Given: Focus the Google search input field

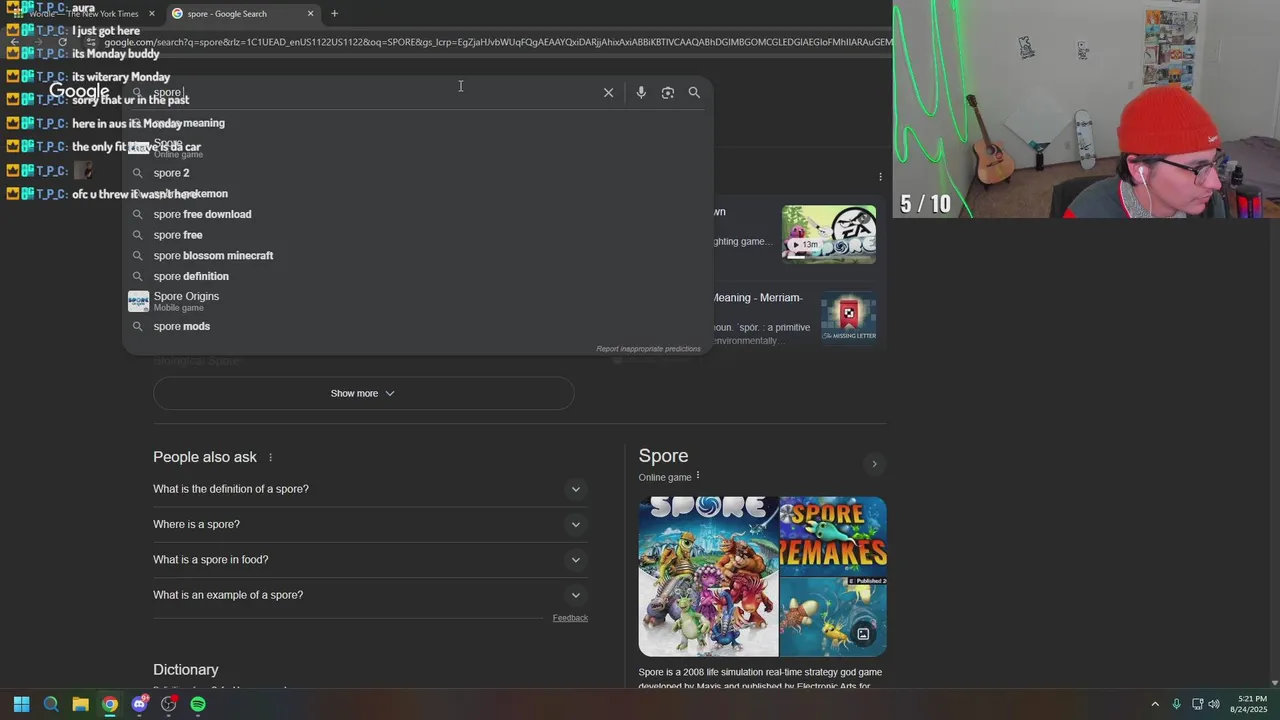Looking at the screenshot, I should tap(375, 92).
